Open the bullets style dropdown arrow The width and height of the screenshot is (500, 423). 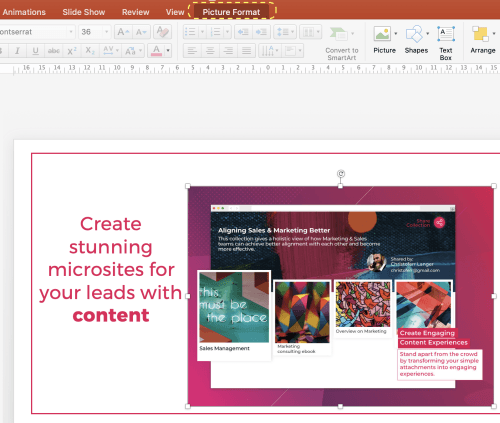tap(202, 32)
